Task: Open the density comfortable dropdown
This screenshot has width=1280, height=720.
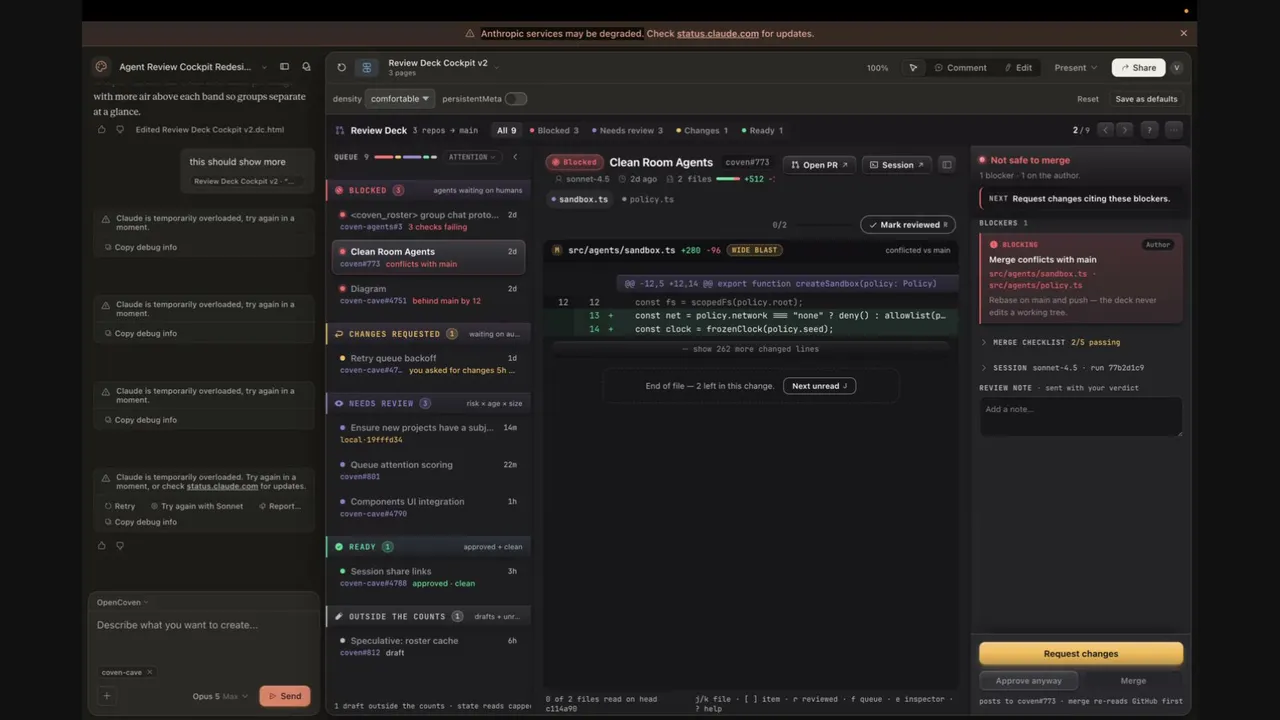Action: (400, 99)
